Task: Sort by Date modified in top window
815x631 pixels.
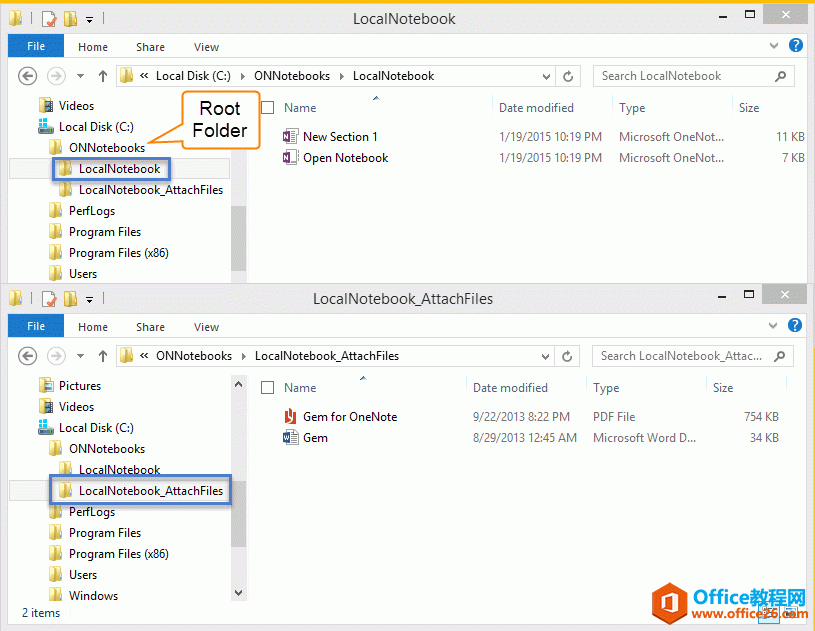Action: tap(536, 108)
